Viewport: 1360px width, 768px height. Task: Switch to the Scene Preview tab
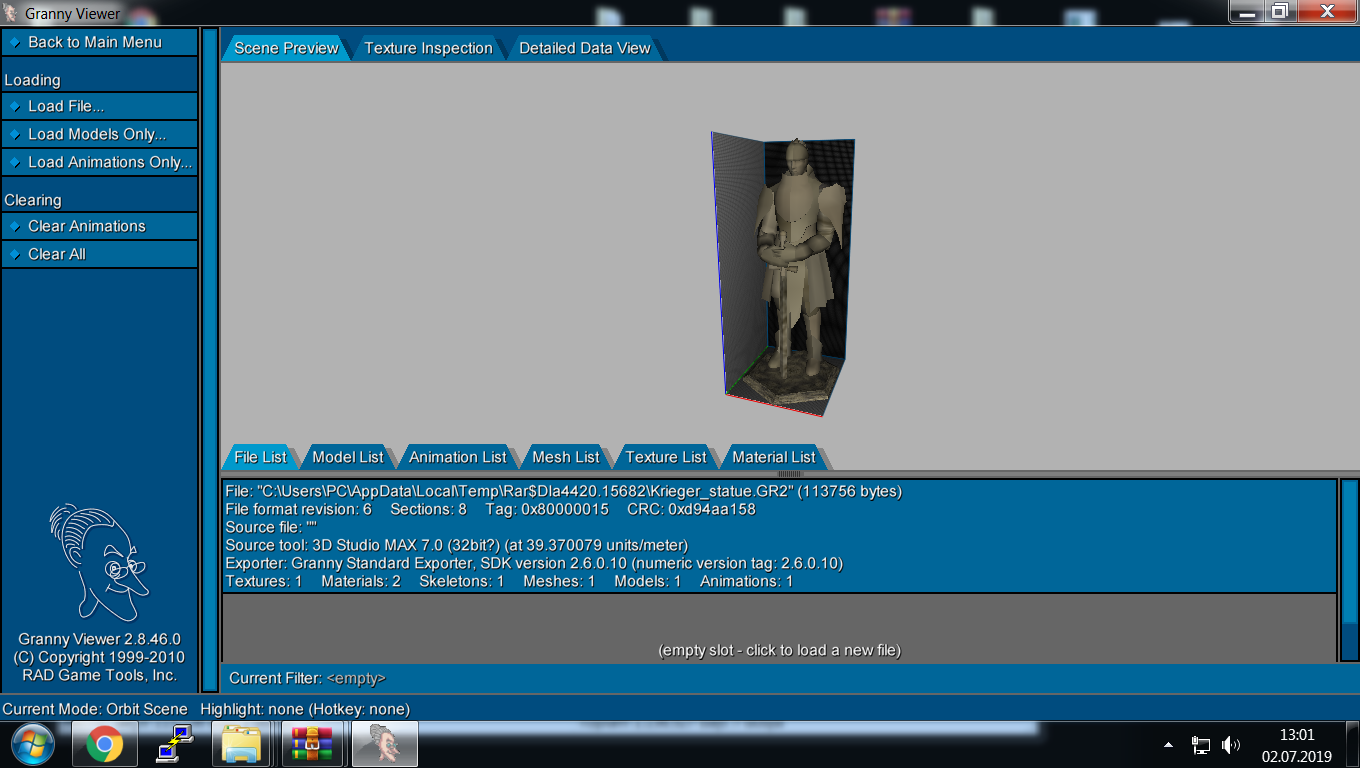[286, 48]
